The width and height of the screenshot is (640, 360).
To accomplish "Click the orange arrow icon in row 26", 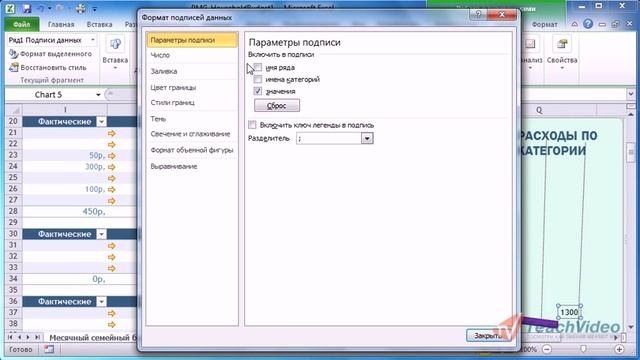I will point(112,189).
